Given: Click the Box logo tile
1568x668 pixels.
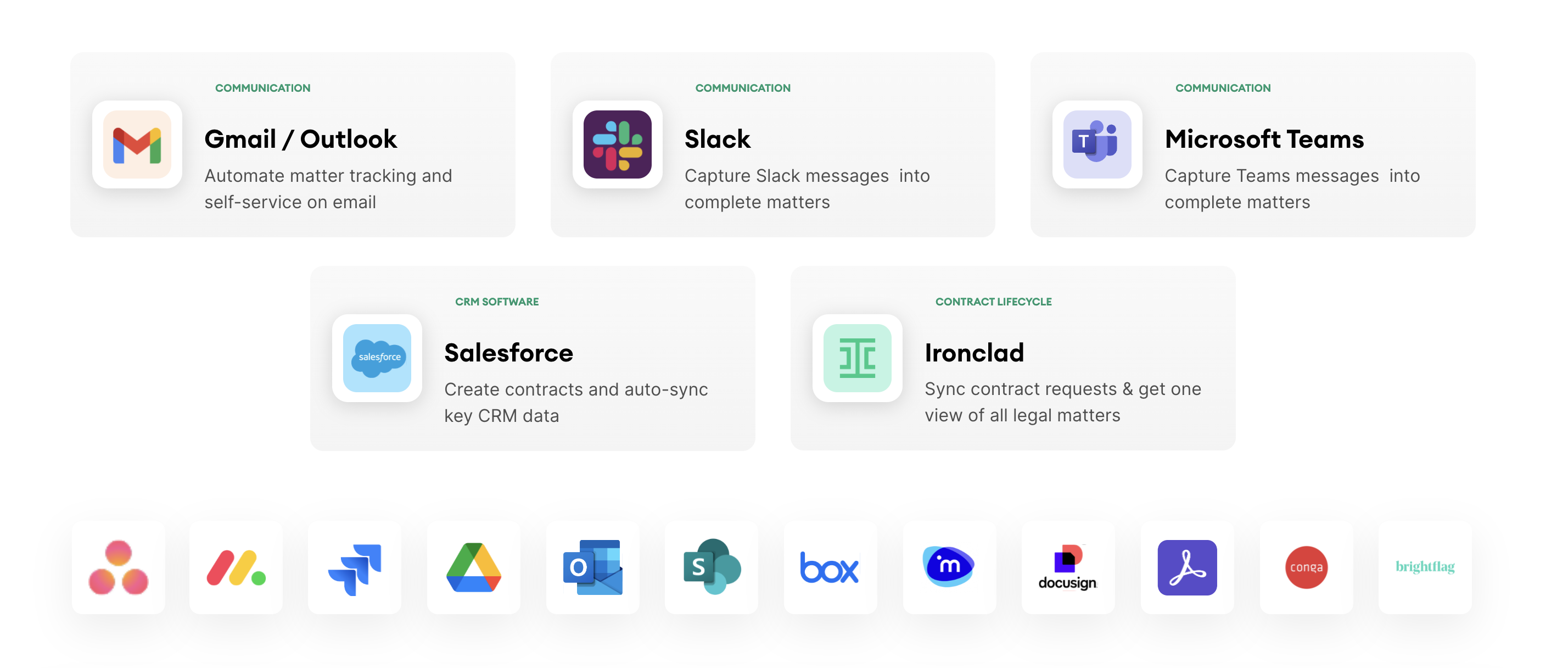Looking at the screenshot, I should click(x=830, y=567).
